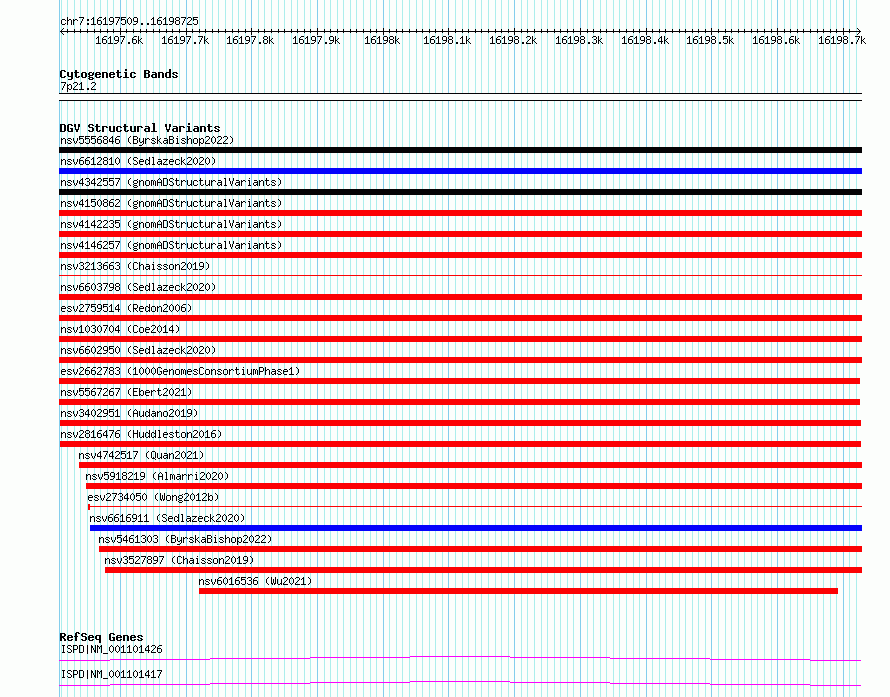Select the black nsv5556846 variant bar

pyautogui.click(x=460, y=150)
